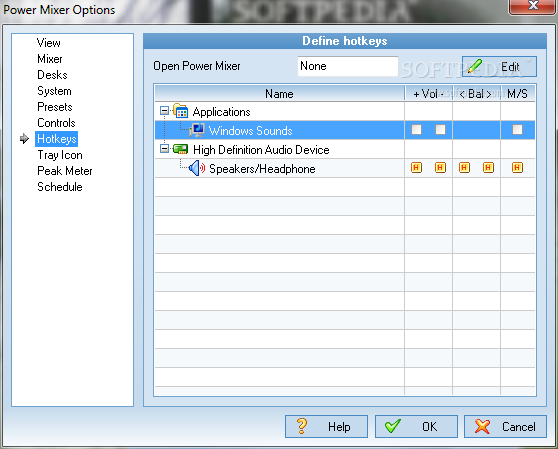Viewport: 558px width, 449px height.
Task: Select Hotkeys in the options list
Action: pyautogui.click(x=57, y=139)
